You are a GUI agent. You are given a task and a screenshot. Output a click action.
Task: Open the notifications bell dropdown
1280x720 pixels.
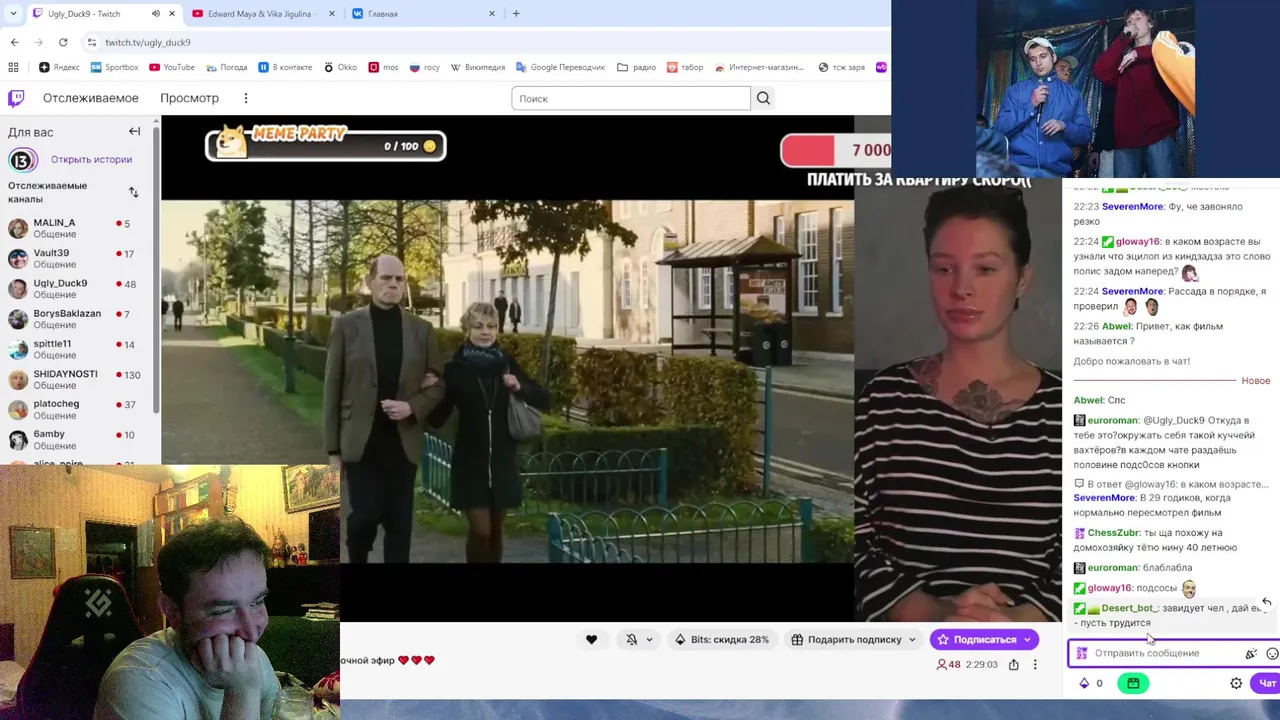click(638, 640)
